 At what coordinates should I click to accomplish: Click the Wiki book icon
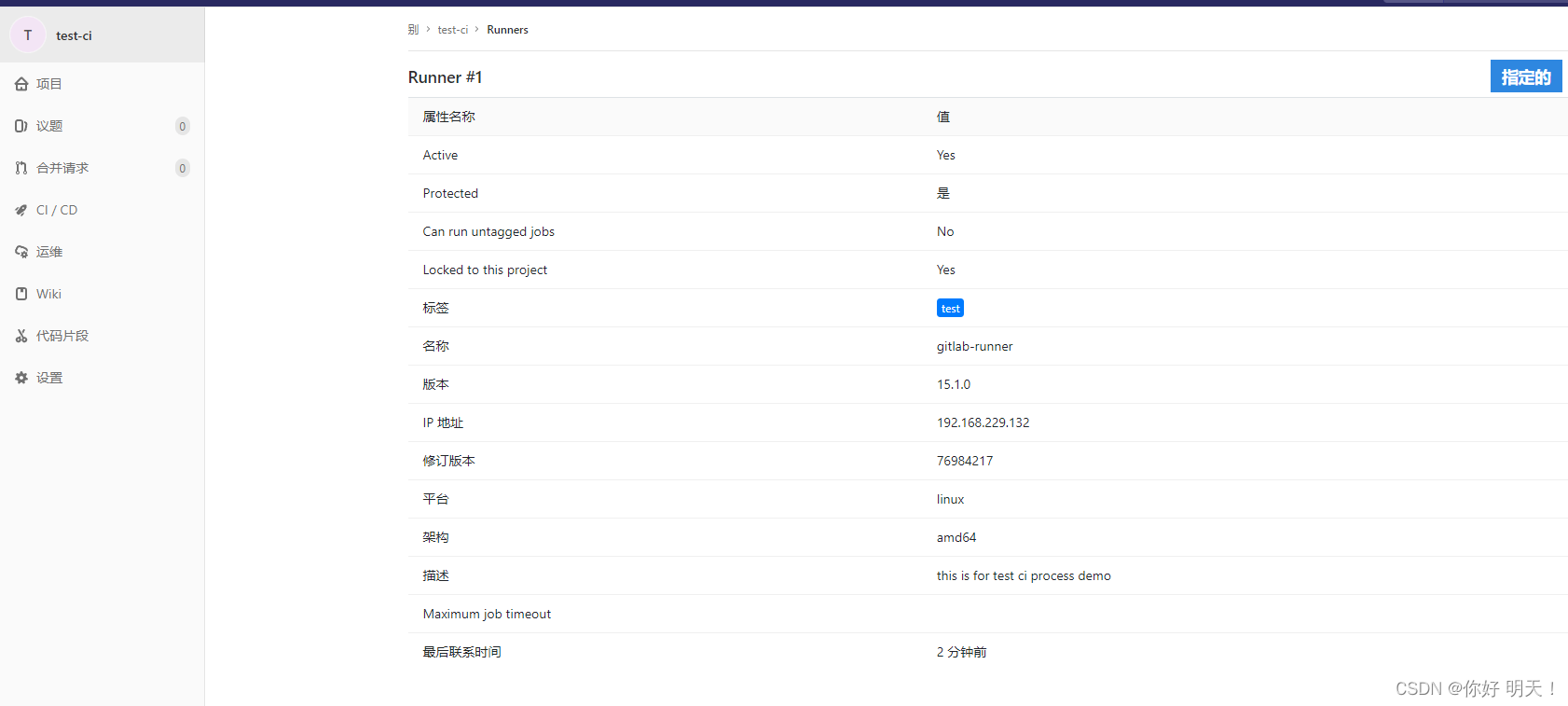[x=21, y=294]
